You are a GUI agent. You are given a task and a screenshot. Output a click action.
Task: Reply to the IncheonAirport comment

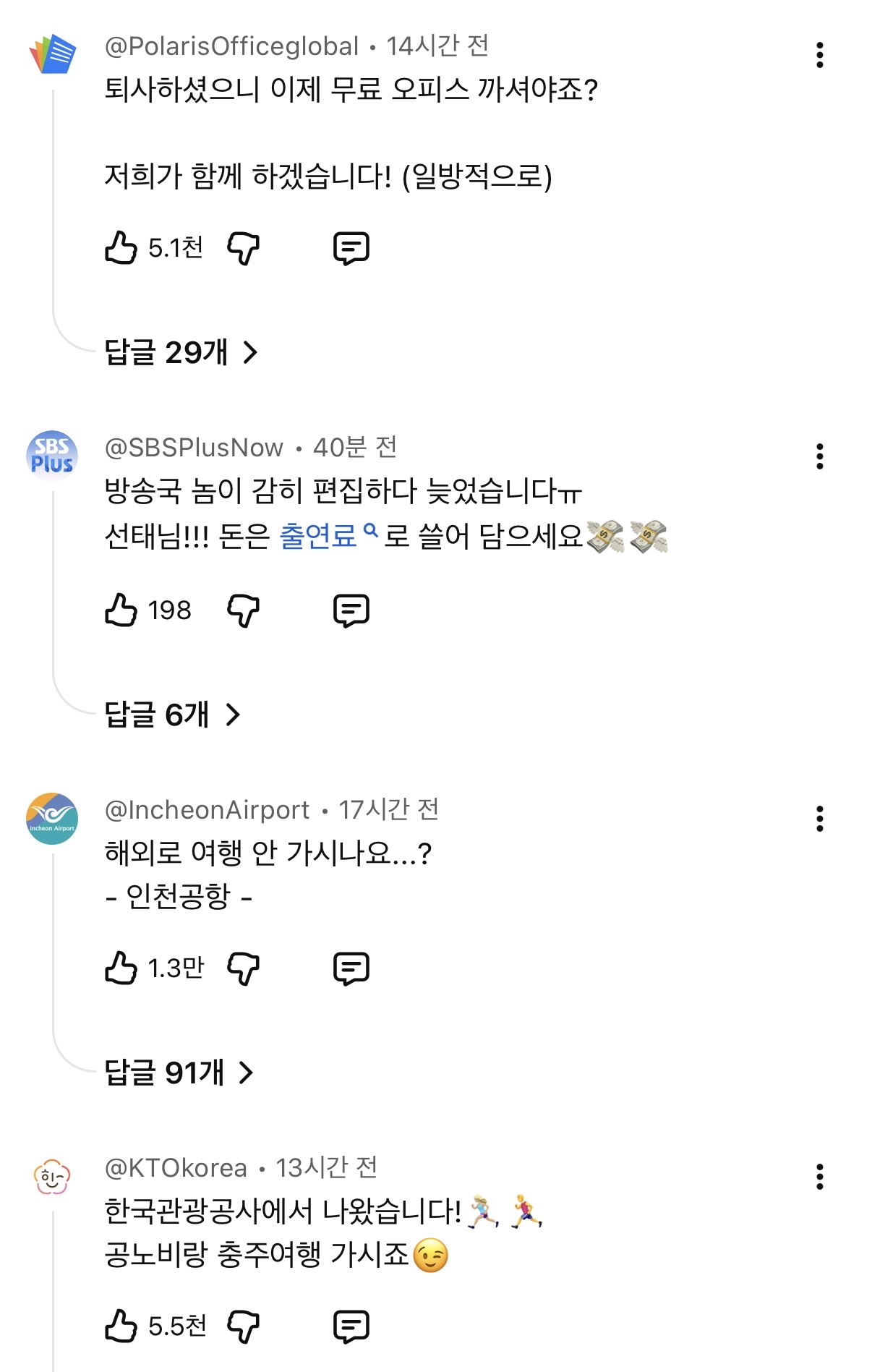click(x=351, y=968)
